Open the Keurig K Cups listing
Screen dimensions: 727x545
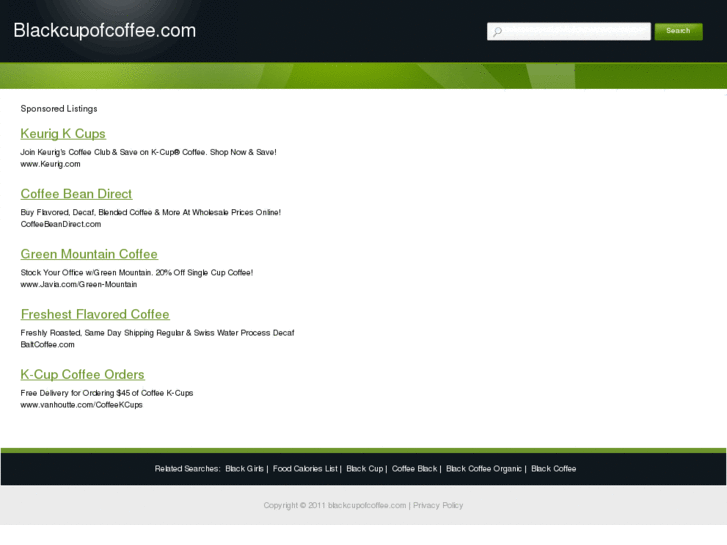(63, 134)
